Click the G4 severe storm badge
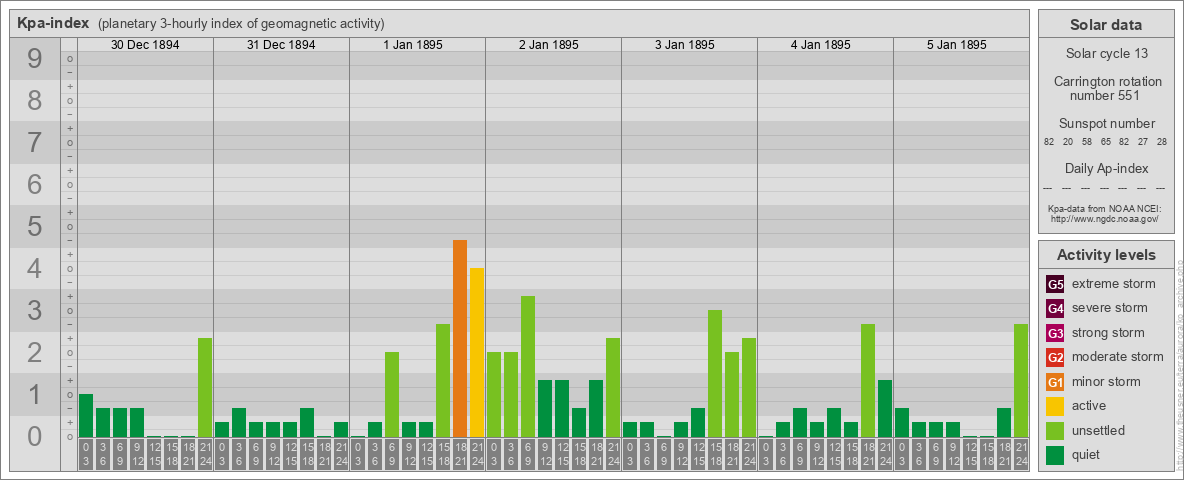This screenshot has height=480, width=1184. click(1055, 308)
